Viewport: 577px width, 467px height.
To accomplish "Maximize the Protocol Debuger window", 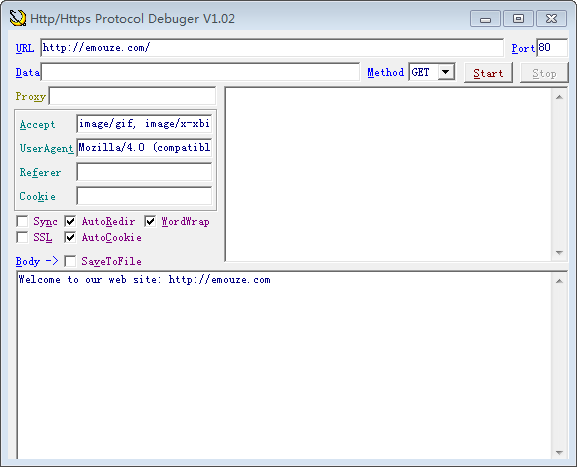I will tap(518, 19).
